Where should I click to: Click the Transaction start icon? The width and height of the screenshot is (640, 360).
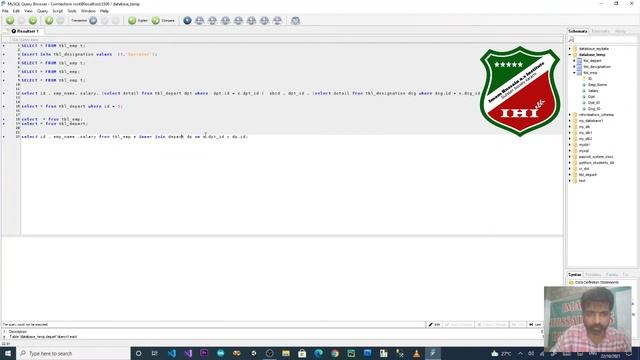tap(93, 20)
